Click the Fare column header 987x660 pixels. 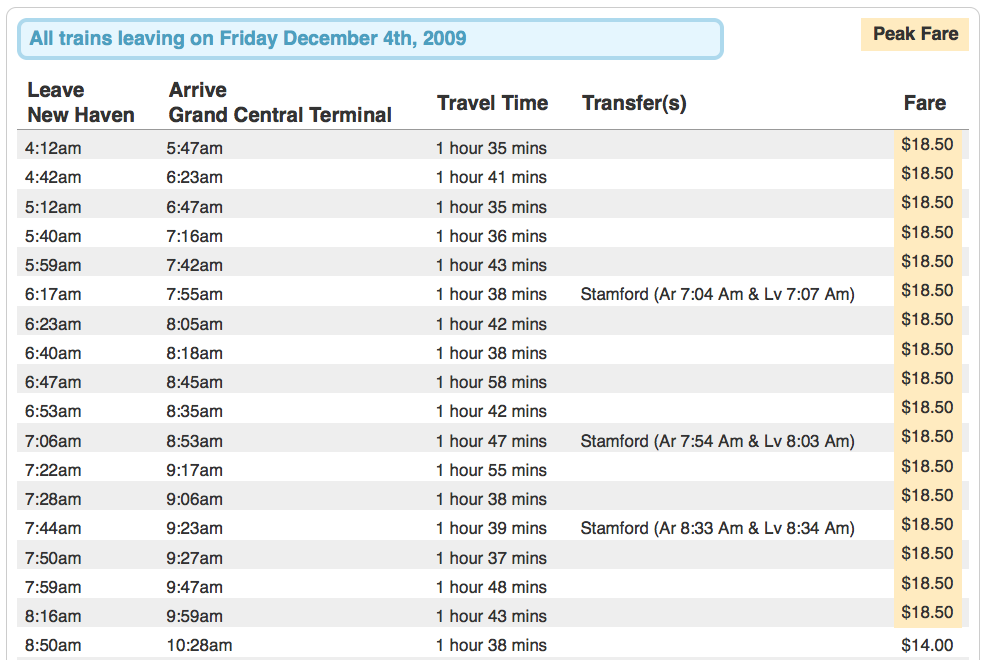click(925, 103)
